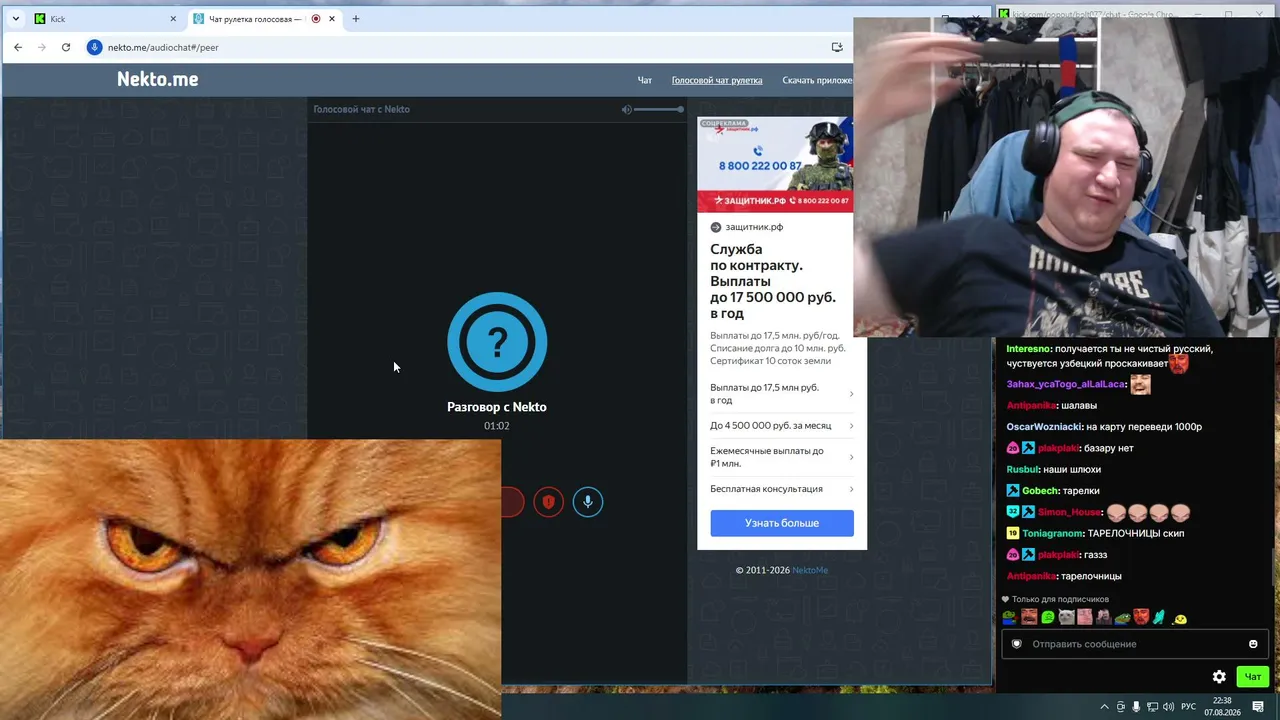The image size is (1280, 720).
Task: Open the tab search dropdown arrow
Action: coord(16,19)
